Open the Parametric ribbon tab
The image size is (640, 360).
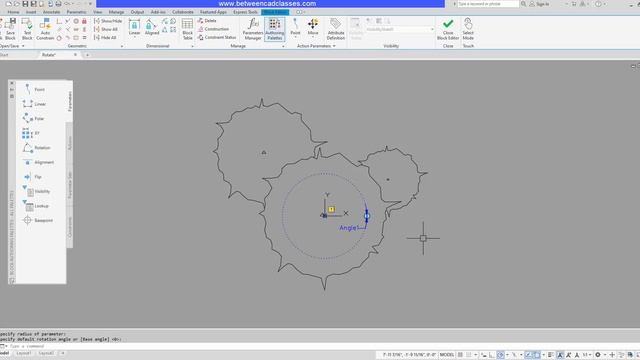(x=76, y=12)
